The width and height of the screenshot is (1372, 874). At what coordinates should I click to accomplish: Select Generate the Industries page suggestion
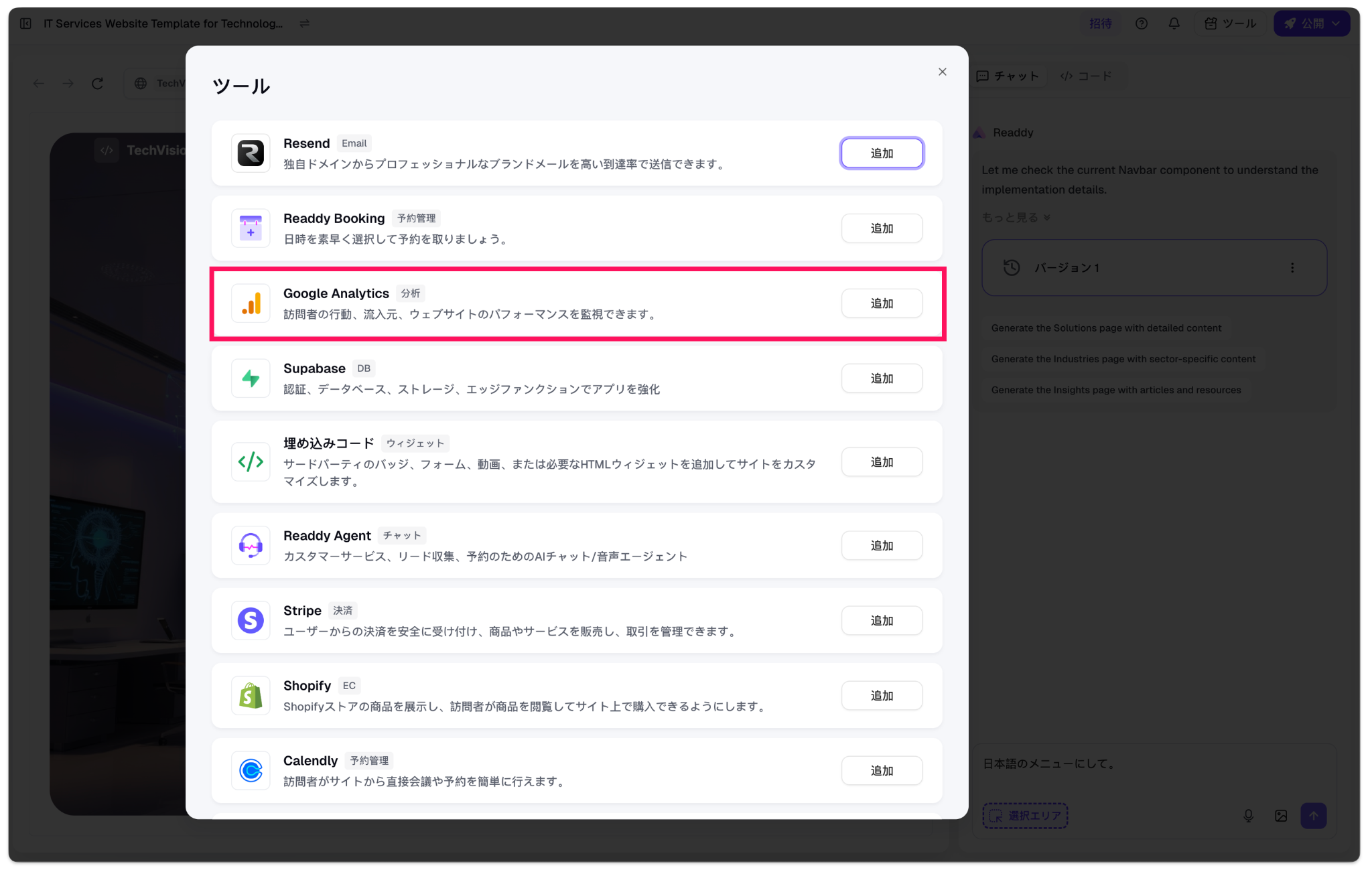[x=1123, y=359]
